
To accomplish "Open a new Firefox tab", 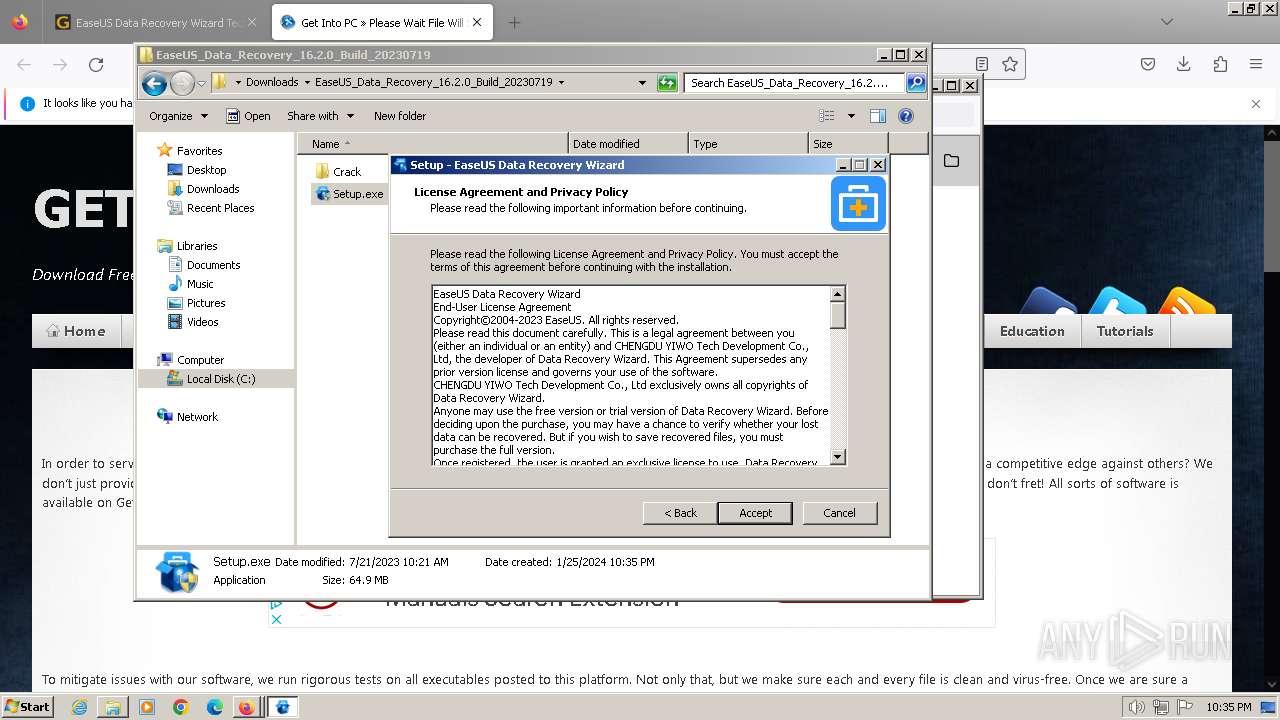I will [x=514, y=22].
